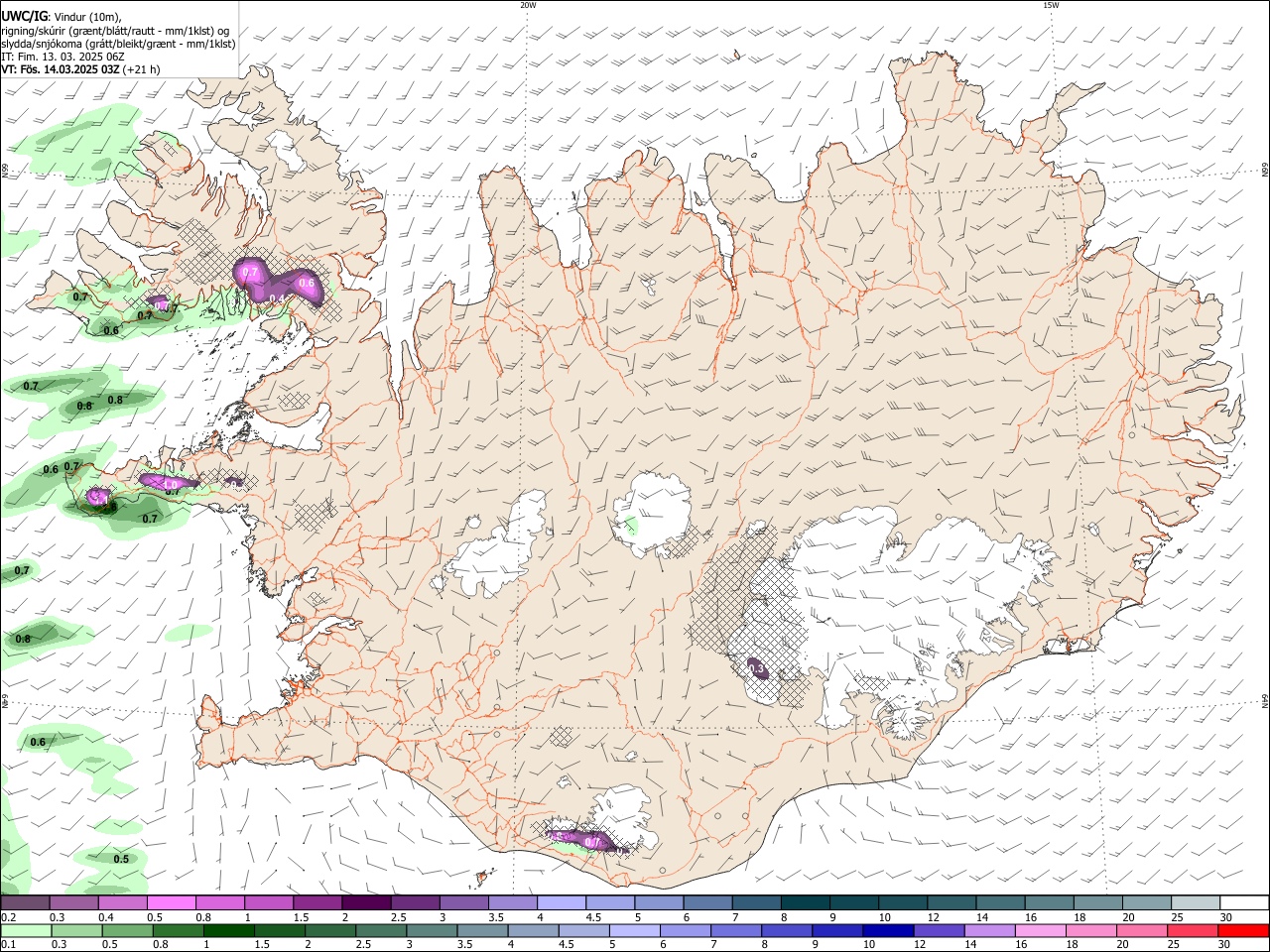Select the 'slydda/snjókoma' legend description line

click(119, 43)
